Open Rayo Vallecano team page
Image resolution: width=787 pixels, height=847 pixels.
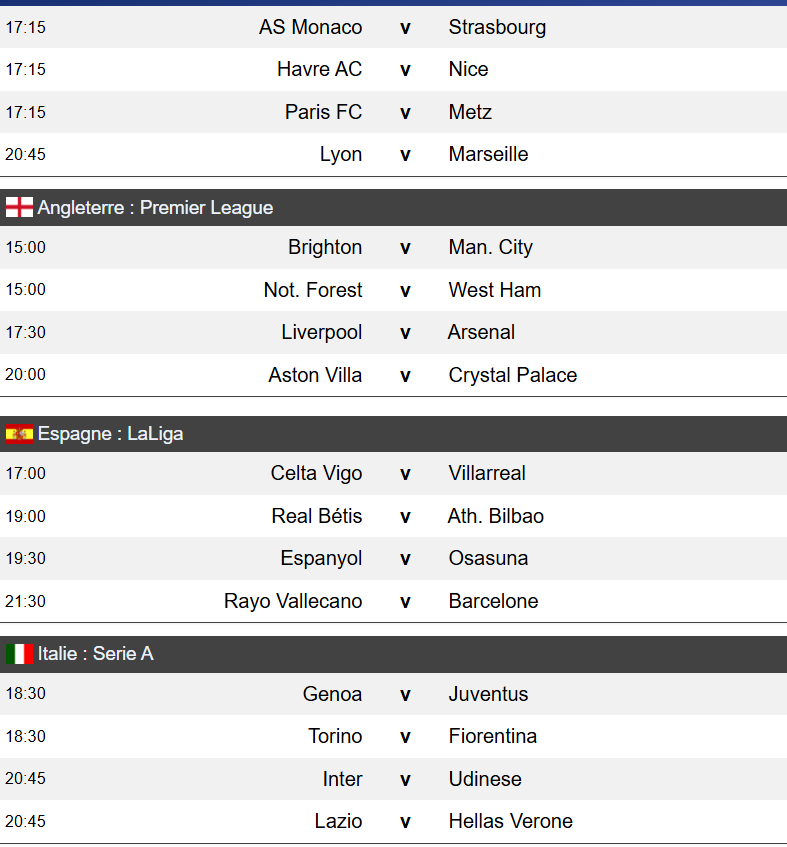pyautogui.click(x=293, y=601)
